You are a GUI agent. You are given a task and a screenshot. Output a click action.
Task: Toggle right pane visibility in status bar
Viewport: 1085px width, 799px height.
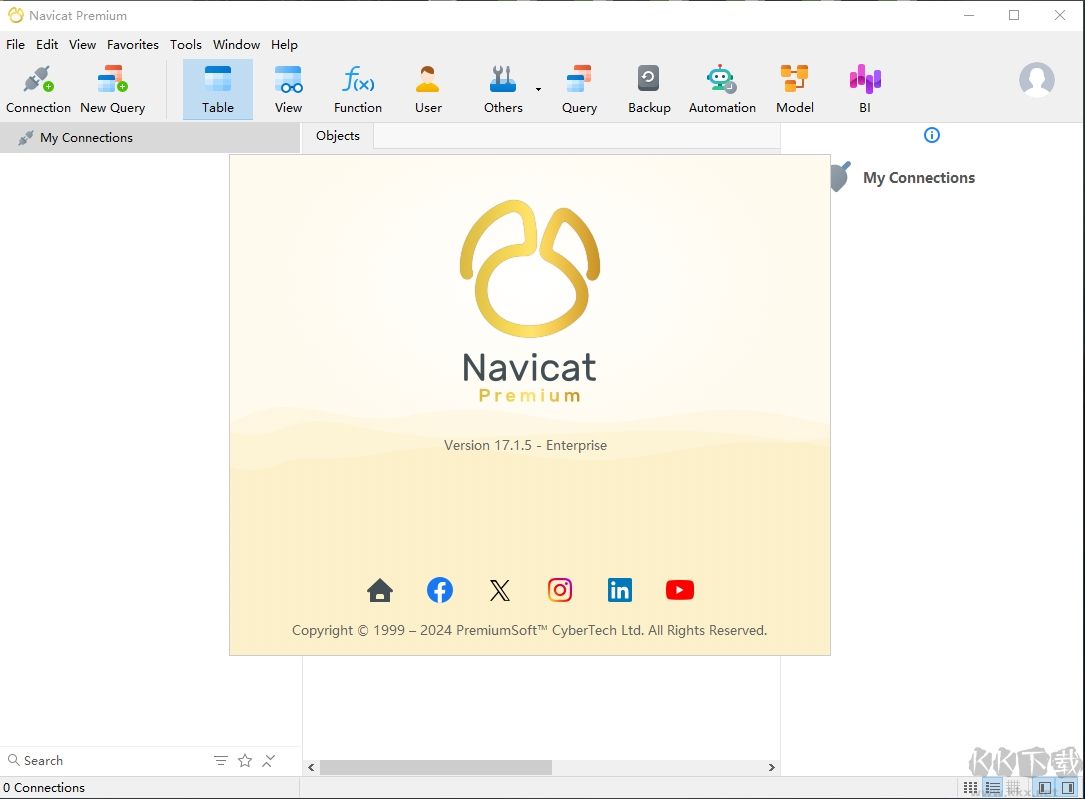(1068, 787)
